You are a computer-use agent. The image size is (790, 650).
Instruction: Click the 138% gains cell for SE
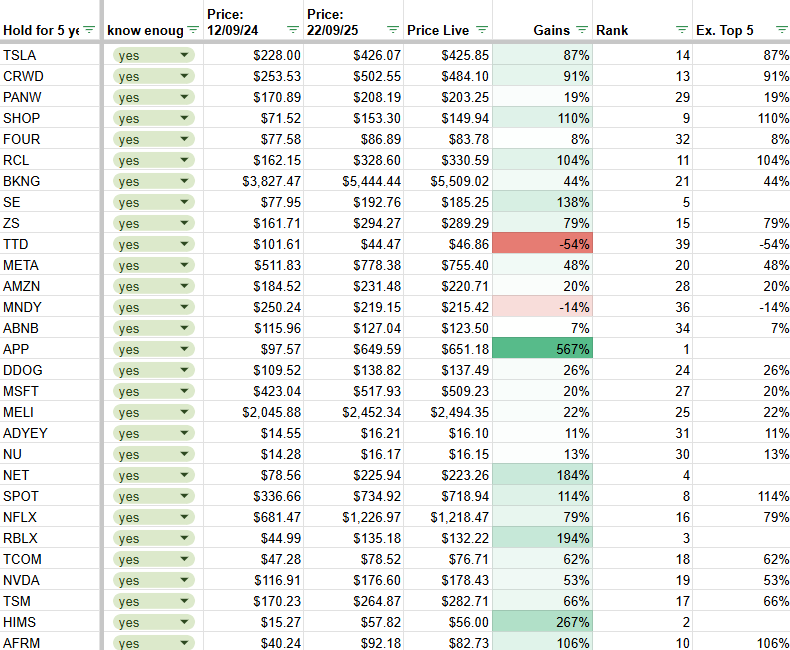542,202
